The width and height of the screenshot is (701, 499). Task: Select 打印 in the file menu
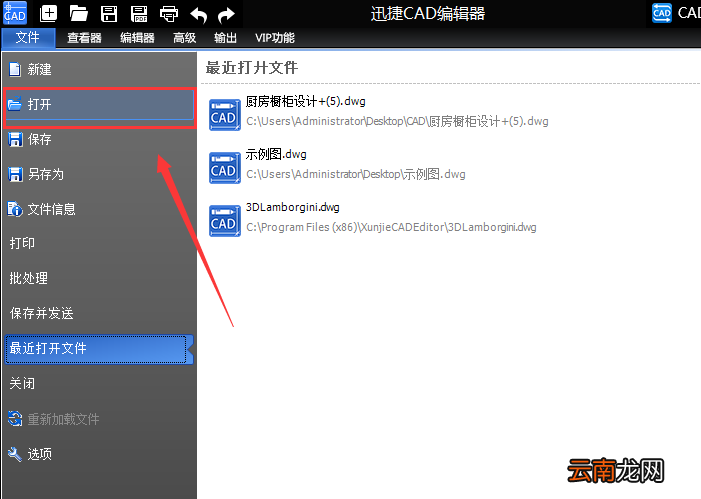[x=99, y=243]
